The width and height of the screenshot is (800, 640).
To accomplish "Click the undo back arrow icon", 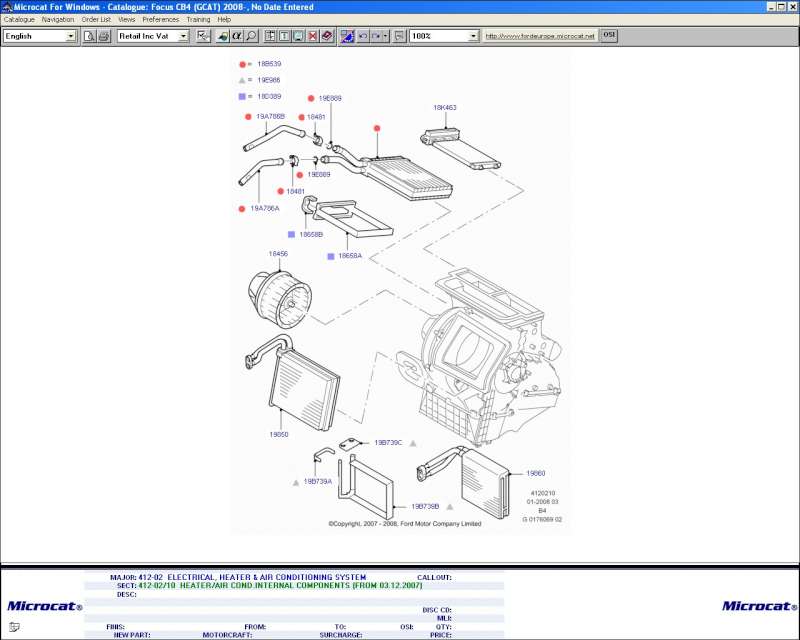I will click(x=362, y=36).
